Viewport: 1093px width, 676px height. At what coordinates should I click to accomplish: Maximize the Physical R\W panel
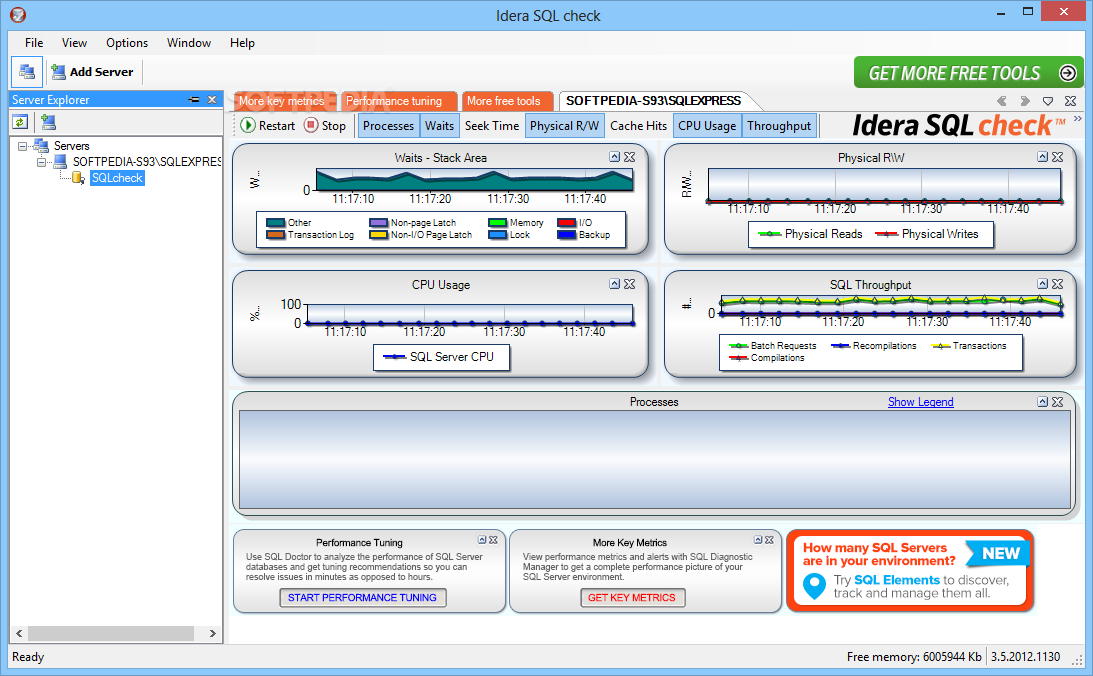(x=1042, y=157)
